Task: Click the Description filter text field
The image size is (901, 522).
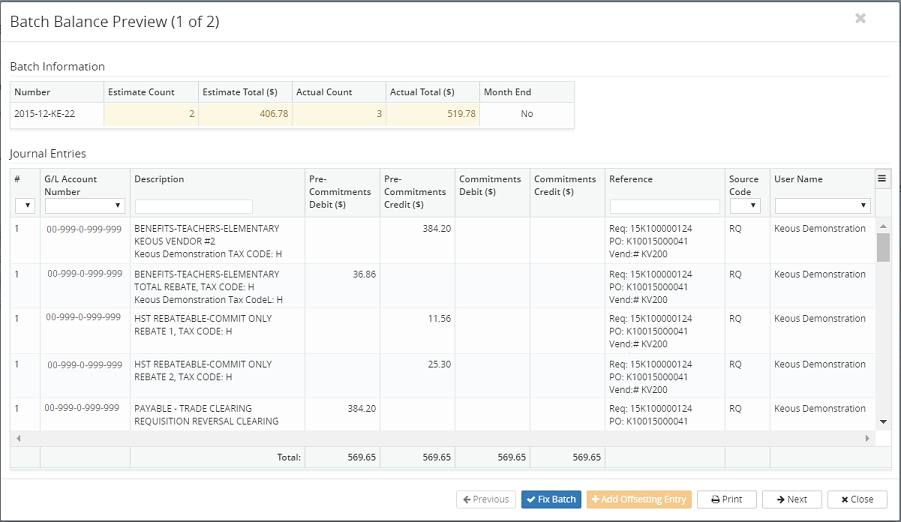Action: click(x=194, y=206)
